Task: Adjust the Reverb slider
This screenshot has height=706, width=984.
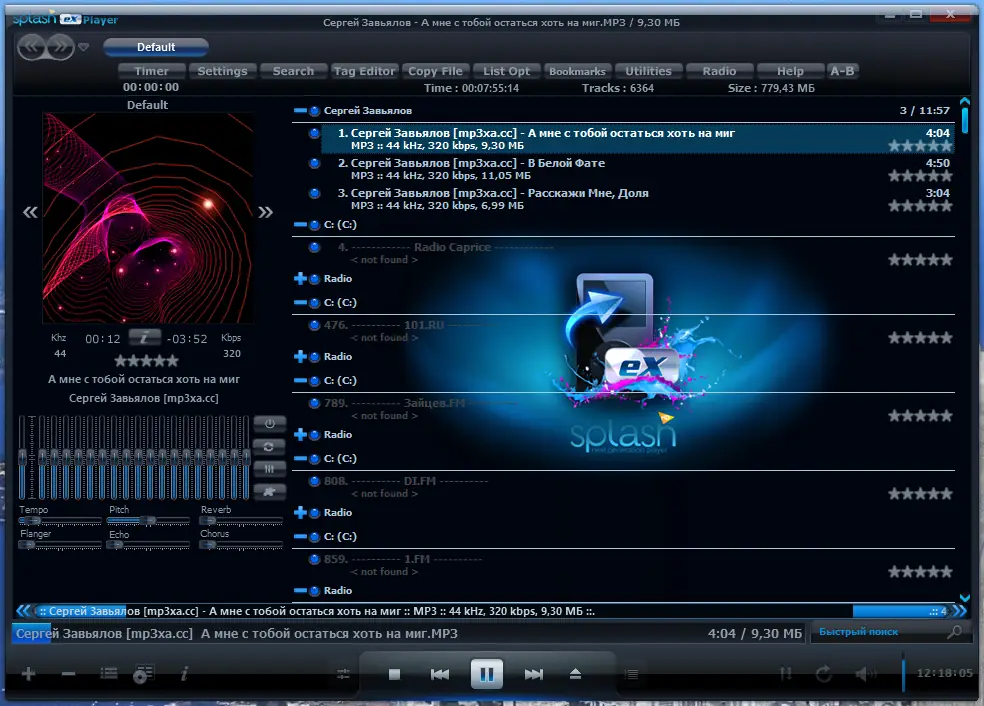Action: (241, 521)
